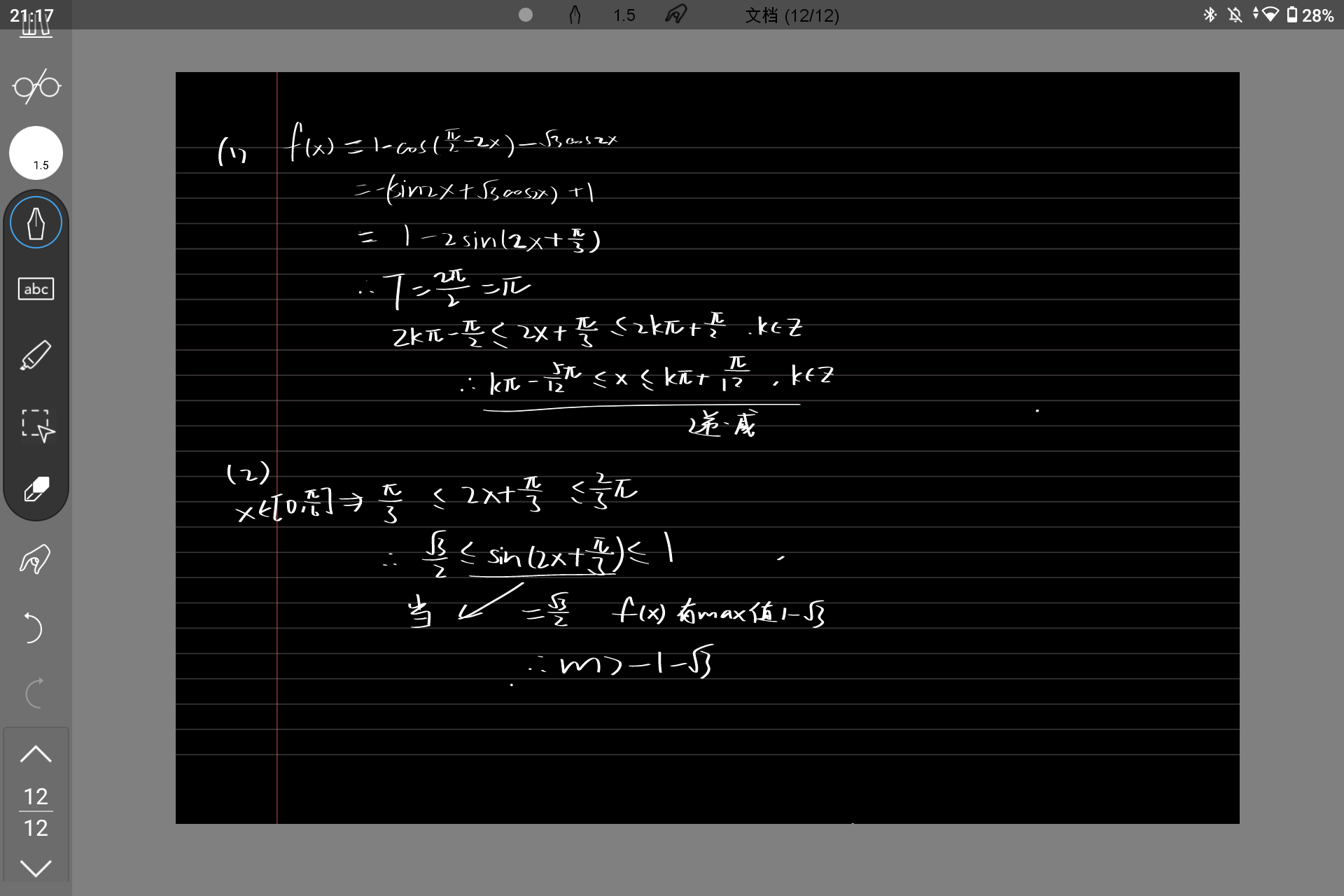Open the library icon at top left
The width and height of the screenshot is (1344, 896).
tap(36, 28)
